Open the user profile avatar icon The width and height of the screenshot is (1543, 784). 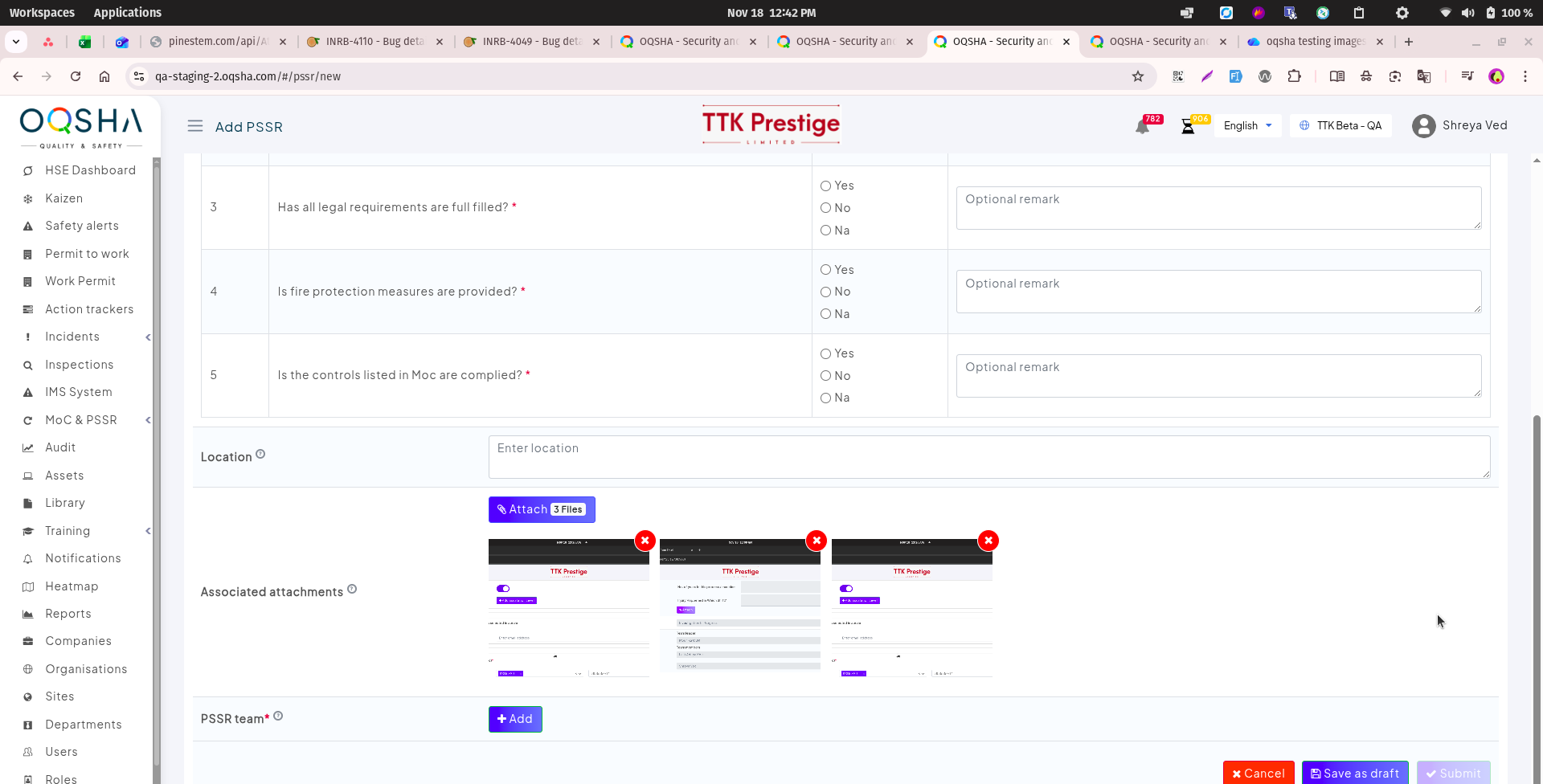(1423, 126)
